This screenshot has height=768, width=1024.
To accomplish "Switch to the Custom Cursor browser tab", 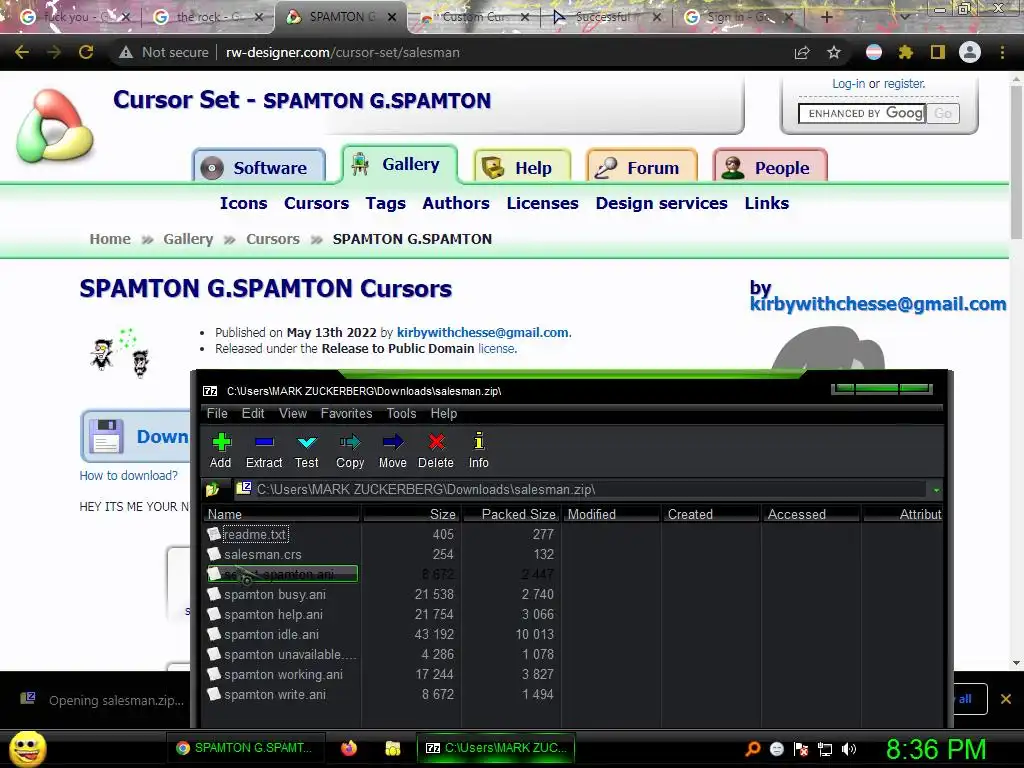I will 474,17.
